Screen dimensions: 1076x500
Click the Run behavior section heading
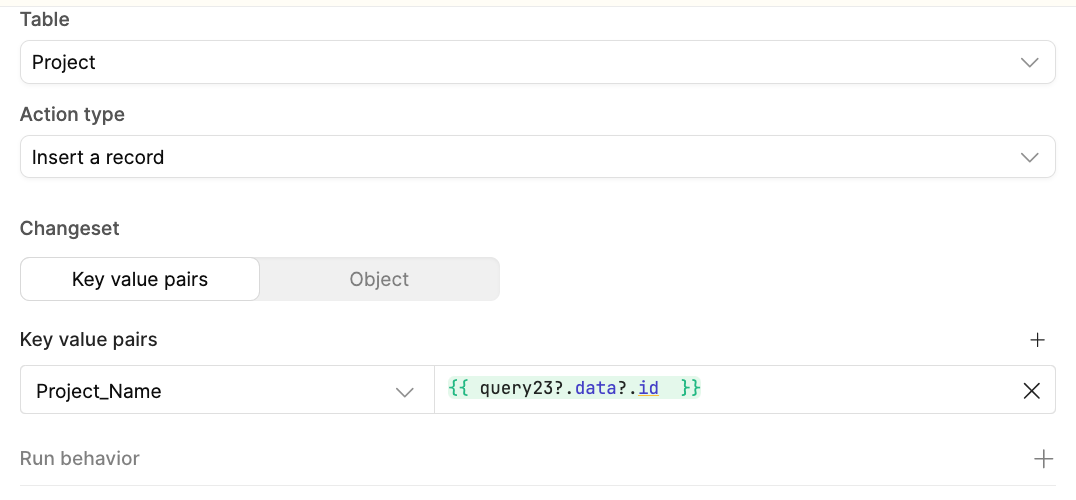pos(80,459)
